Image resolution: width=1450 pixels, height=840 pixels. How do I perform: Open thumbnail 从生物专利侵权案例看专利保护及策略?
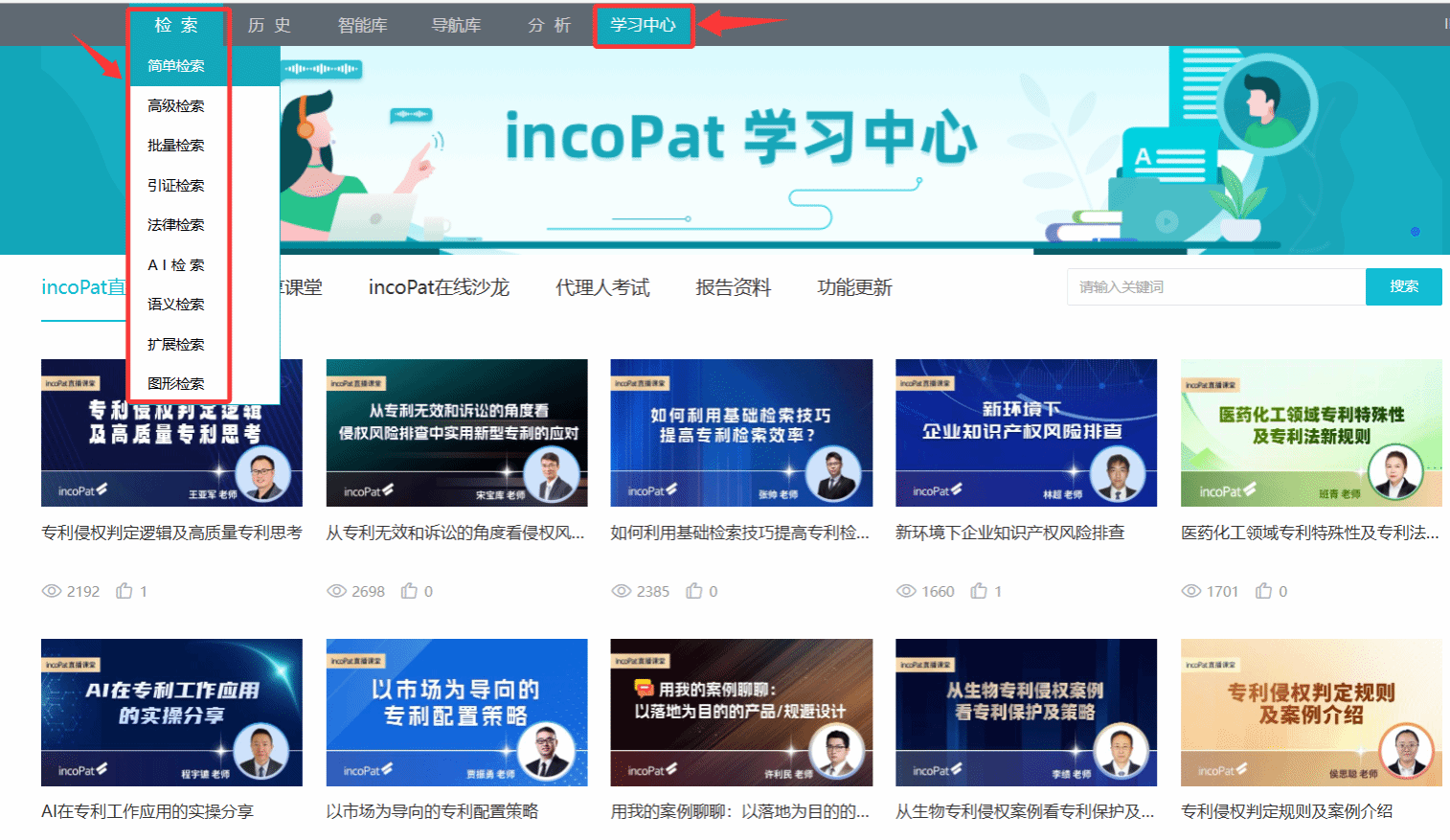[1026, 713]
